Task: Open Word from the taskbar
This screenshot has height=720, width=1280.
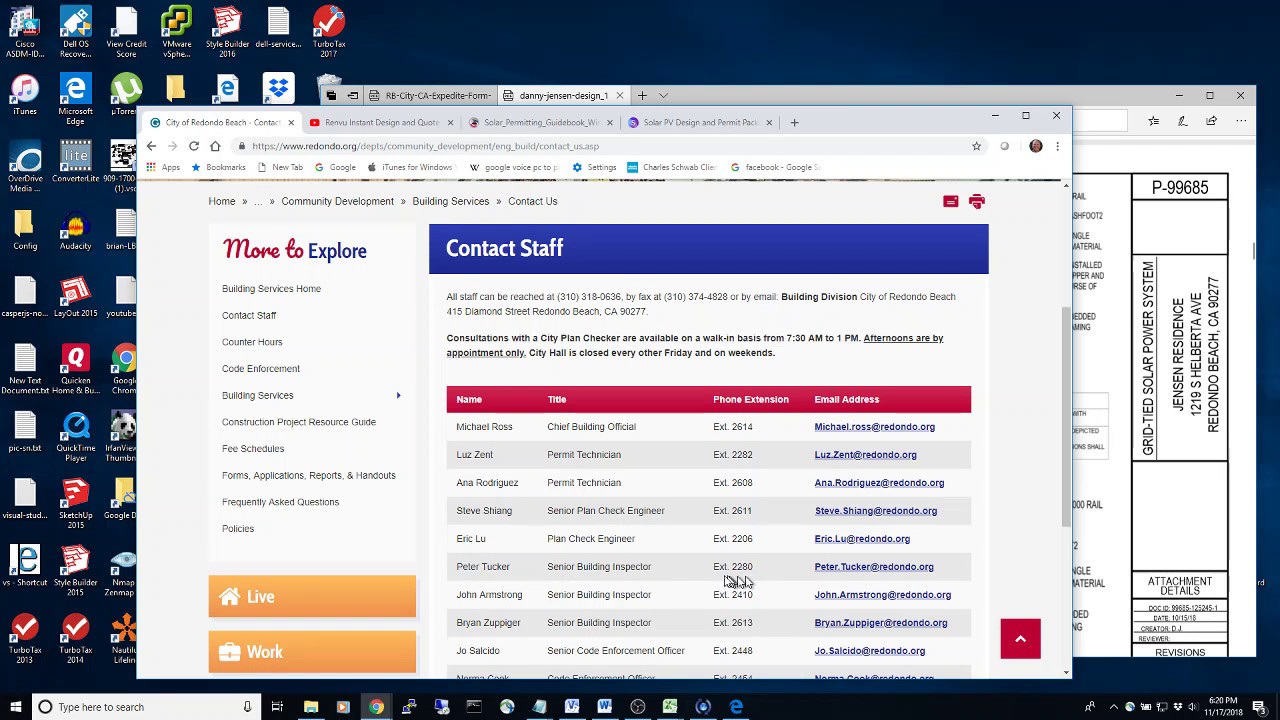Action: pyautogui.click(x=604, y=707)
